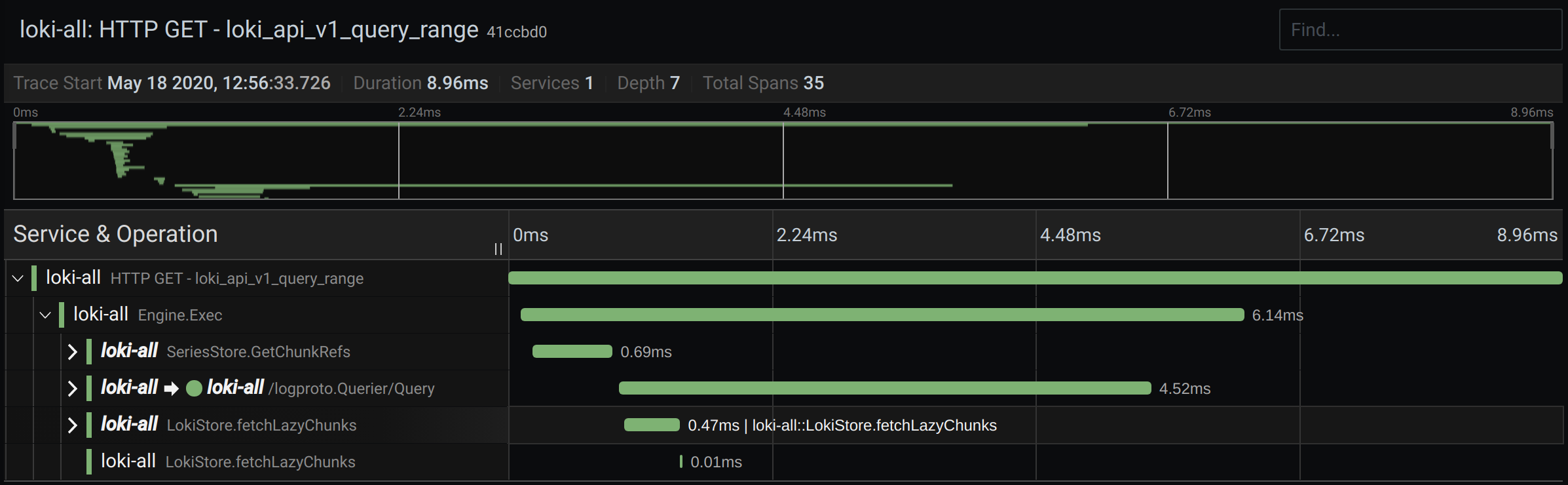Click the trace title loki-all HTTP GET

(249, 29)
